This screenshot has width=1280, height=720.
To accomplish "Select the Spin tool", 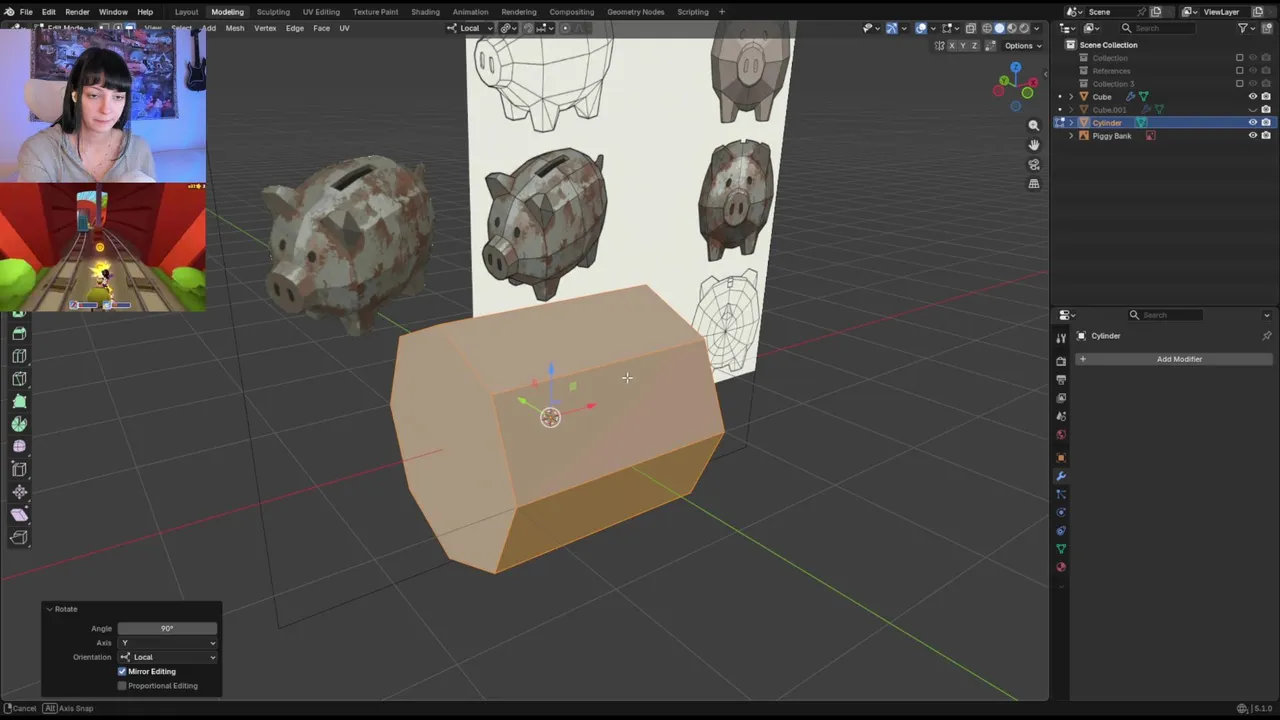I will [x=19, y=424].
